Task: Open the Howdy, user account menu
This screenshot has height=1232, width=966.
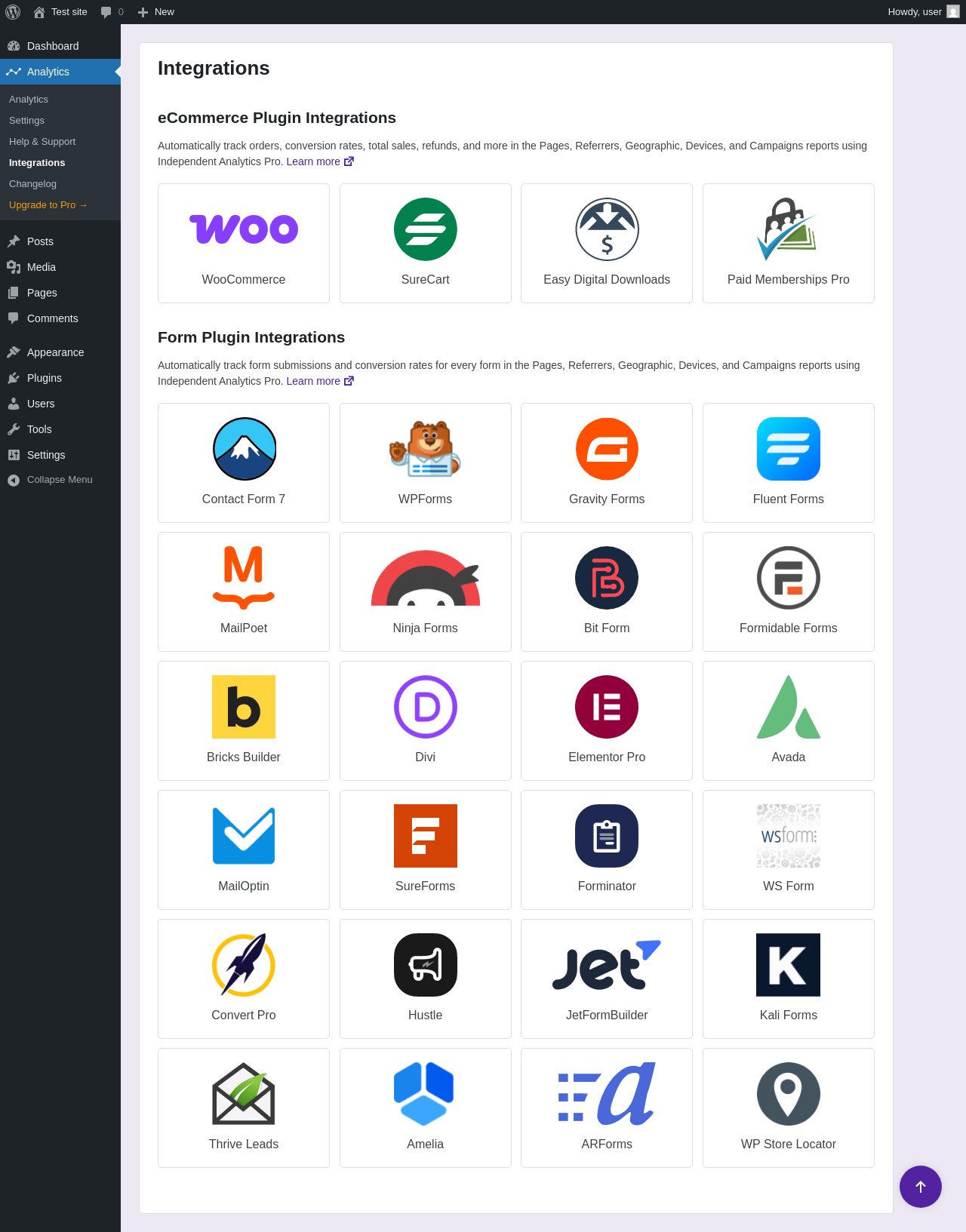Action: pos(923,12)
